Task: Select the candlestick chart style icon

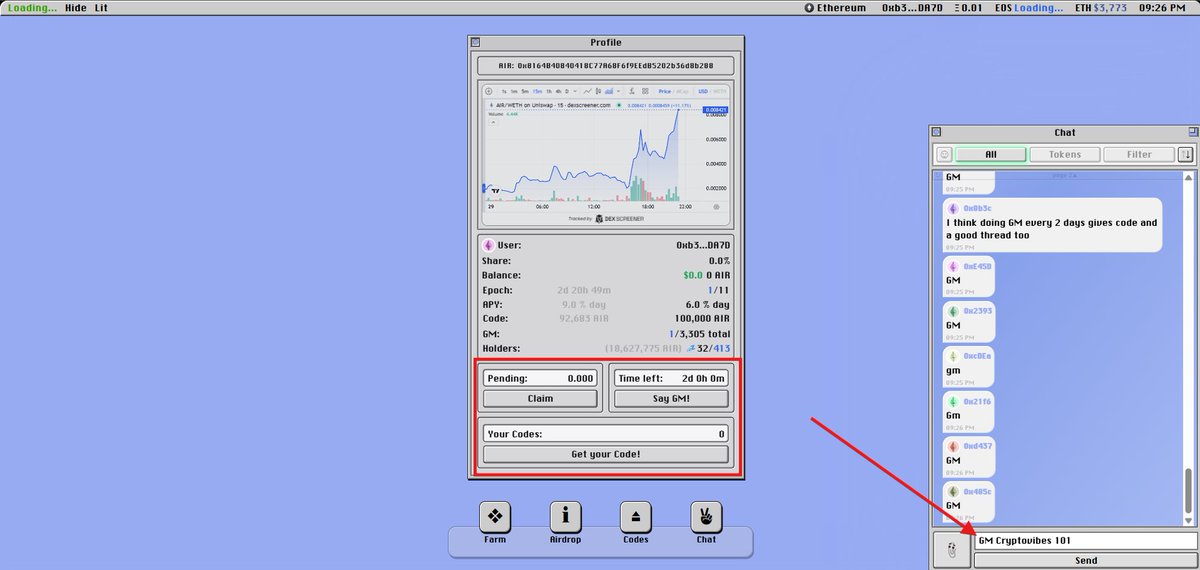Action: (x=598, y=91)
